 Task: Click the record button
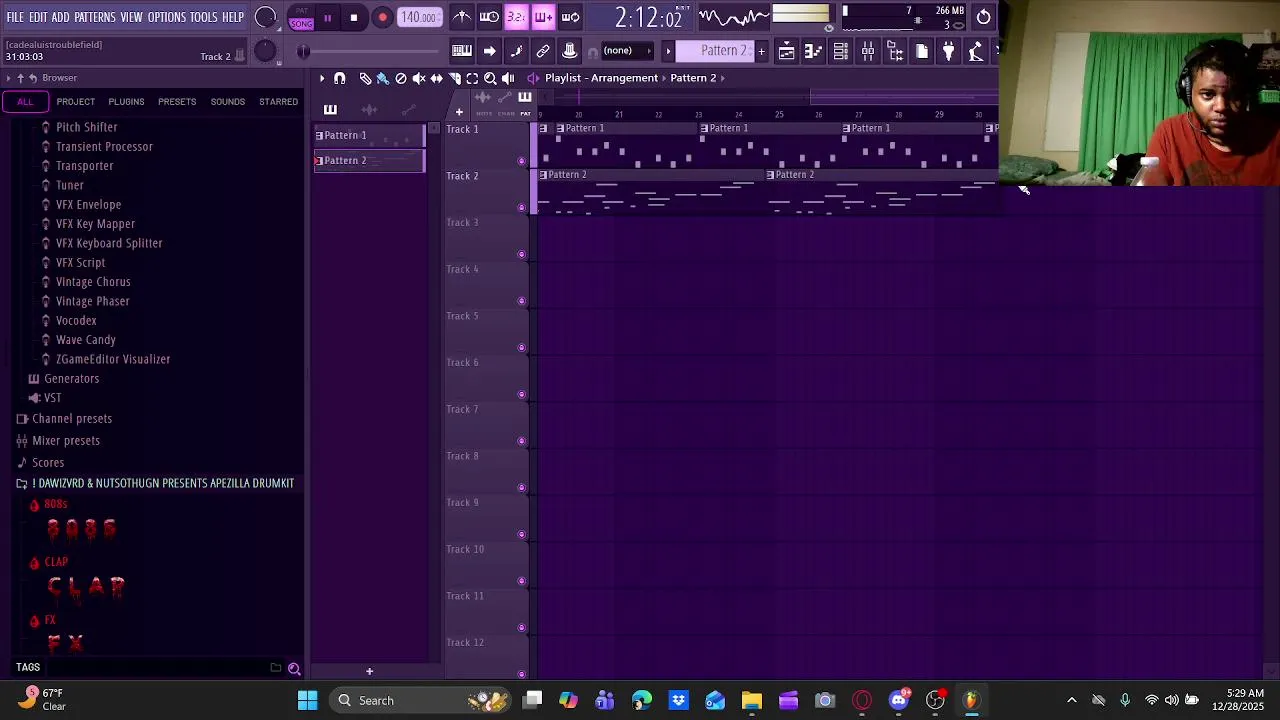coord(382,18)
